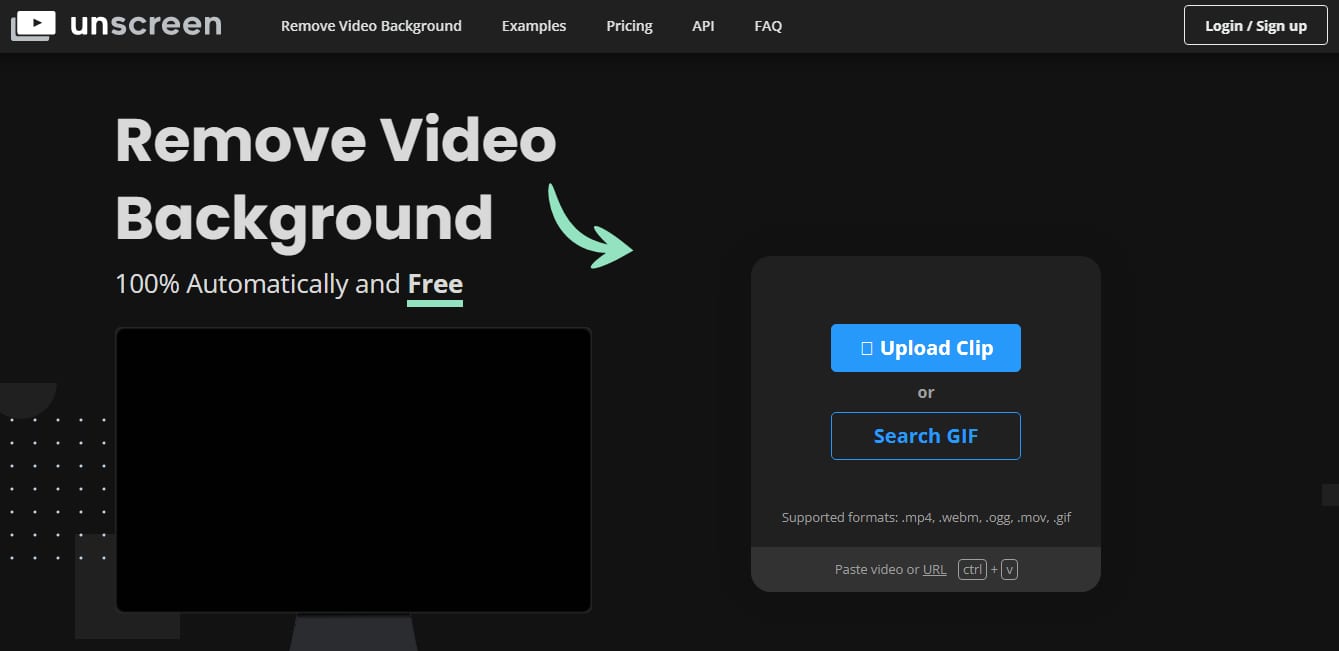Image resolution: width=1339 pixels, height=651 pixels.
Task: Open the Remove Video Background page
Action: 371,26
